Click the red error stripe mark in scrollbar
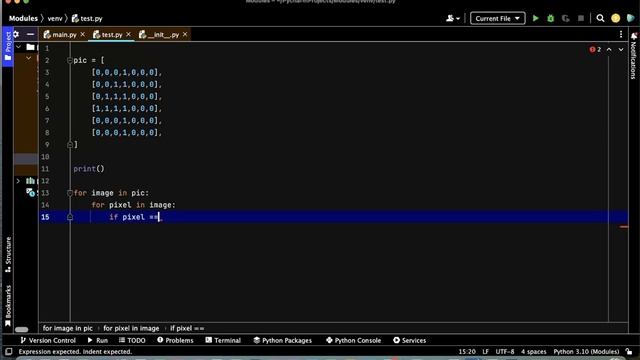Screen dimensions: 640x360 pos(624,227)
